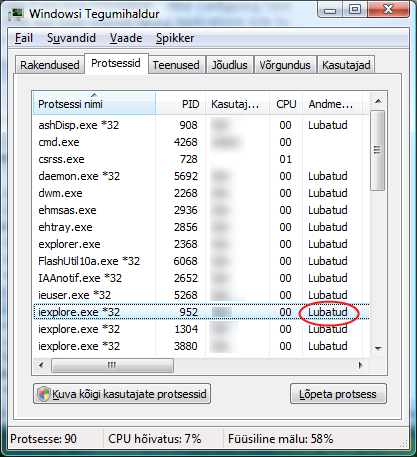The height and width of the screenshot is (457, 417).
Task: Open the Spikker menu
Action: coord(175,38)
